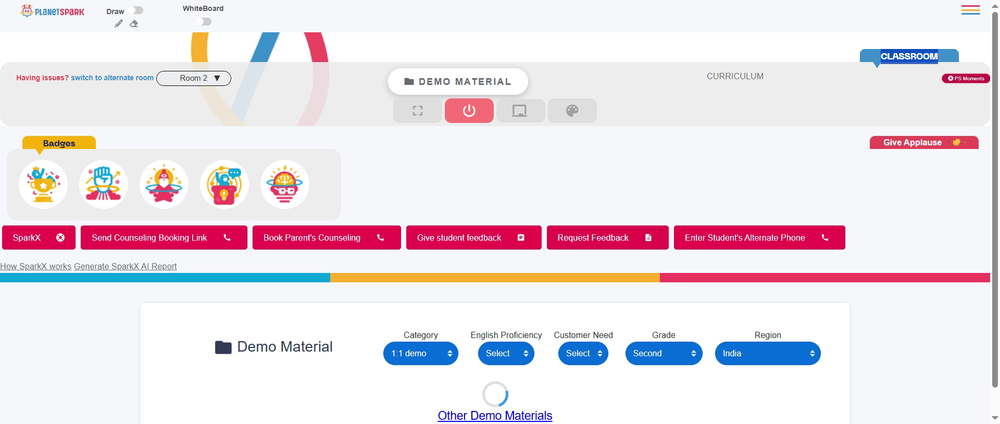
Task: Click the Give Applause button
Action: coord(924,142)
